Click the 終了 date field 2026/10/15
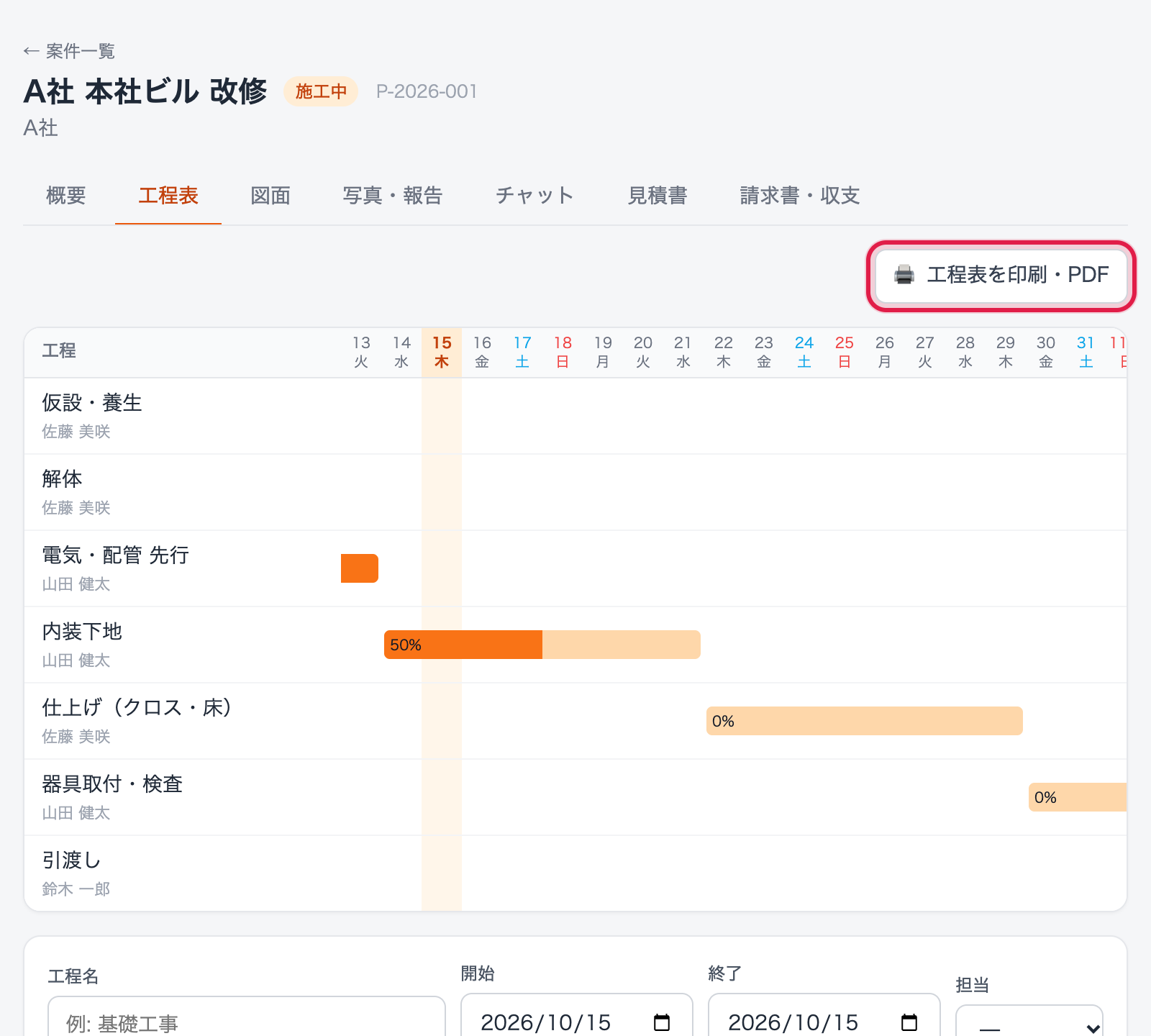Viewport: 1151px width, 1036px height. (824, 1016)
